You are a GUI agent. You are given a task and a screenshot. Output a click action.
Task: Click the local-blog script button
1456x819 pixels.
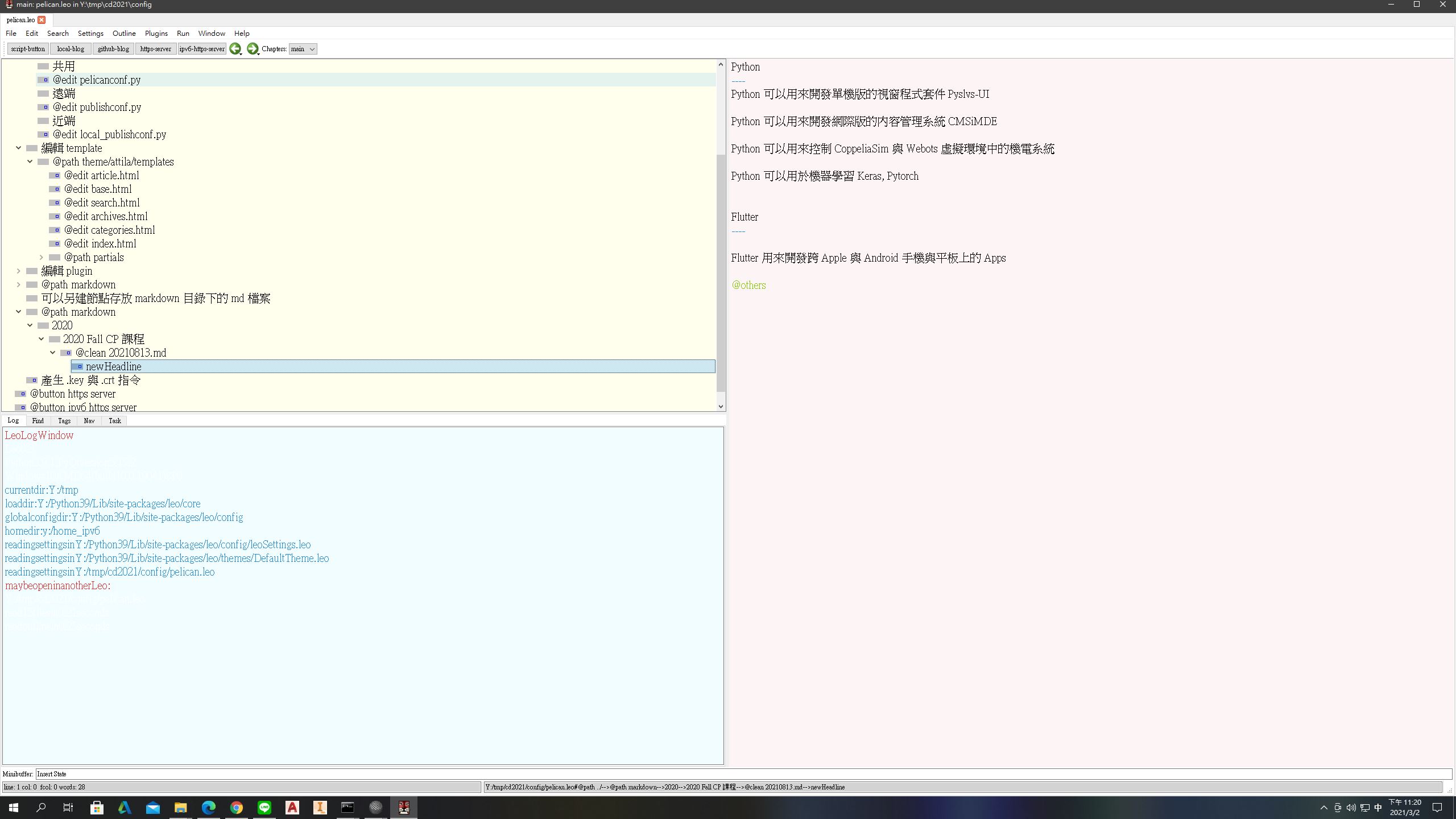(71, 49)
